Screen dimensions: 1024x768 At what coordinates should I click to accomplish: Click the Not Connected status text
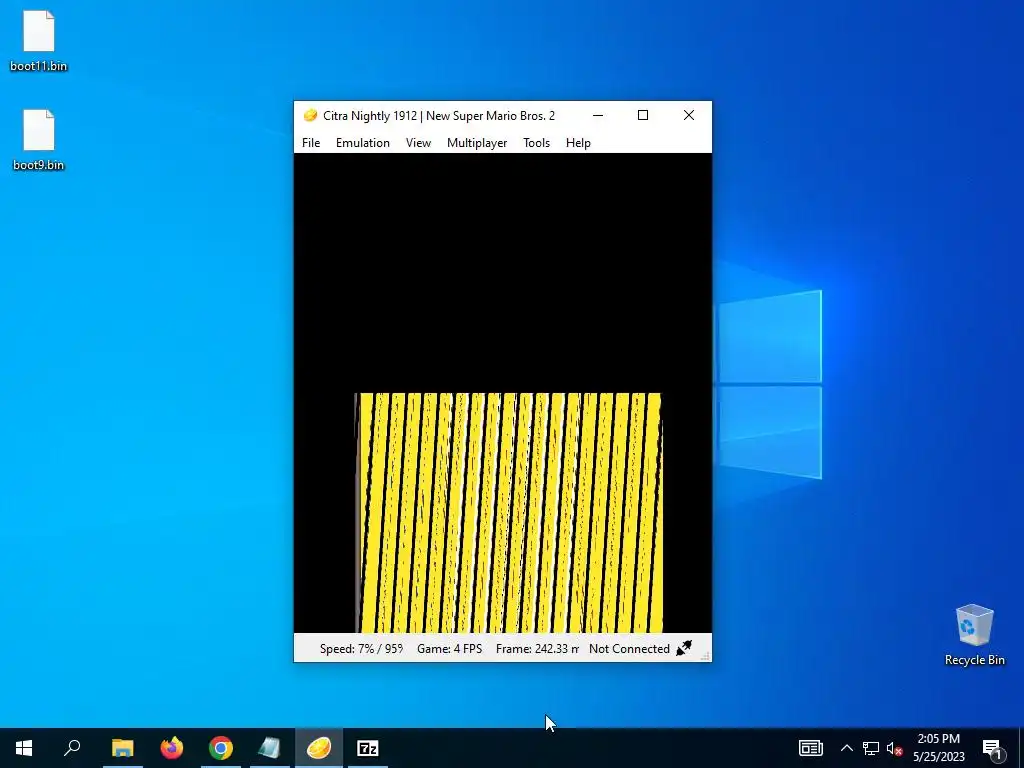pos(629,648)
